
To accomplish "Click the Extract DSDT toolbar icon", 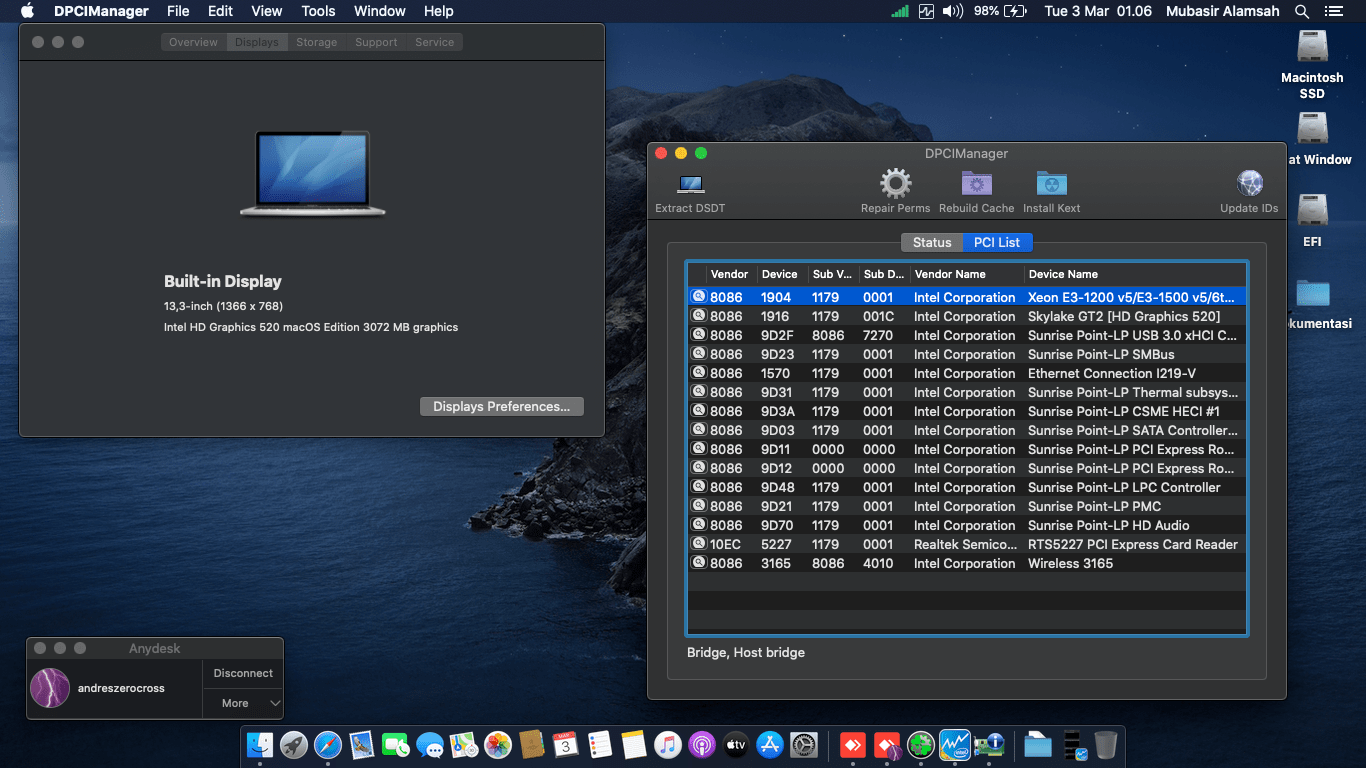I will point(691,184).
